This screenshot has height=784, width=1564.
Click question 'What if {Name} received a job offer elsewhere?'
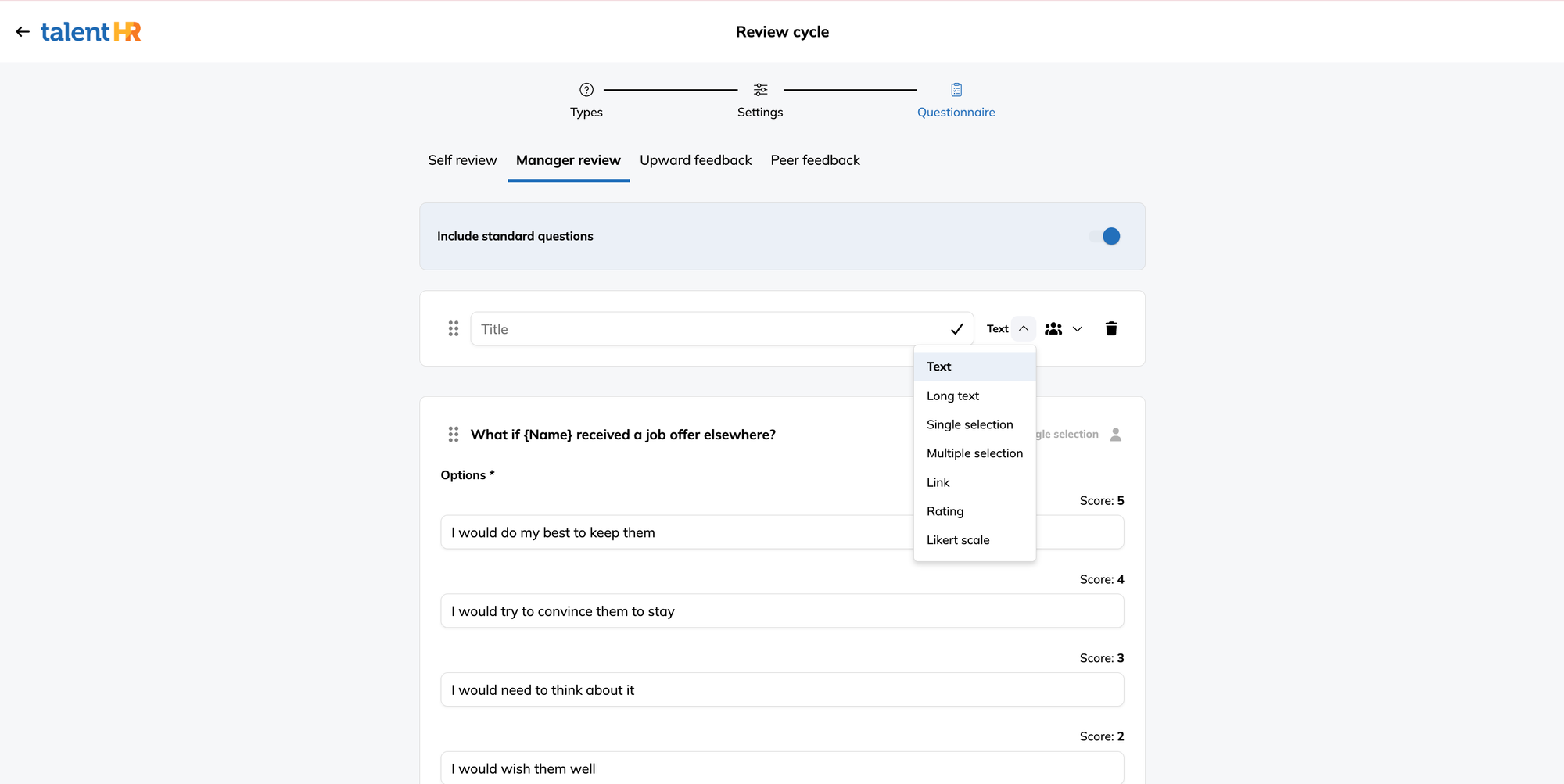pos(623,435)
